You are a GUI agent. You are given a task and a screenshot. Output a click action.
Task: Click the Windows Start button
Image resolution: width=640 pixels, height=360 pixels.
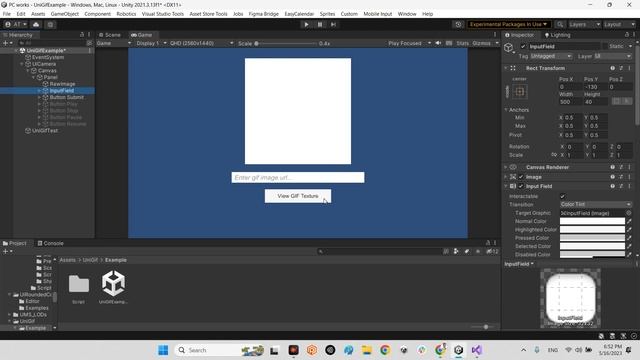[163, 350]
